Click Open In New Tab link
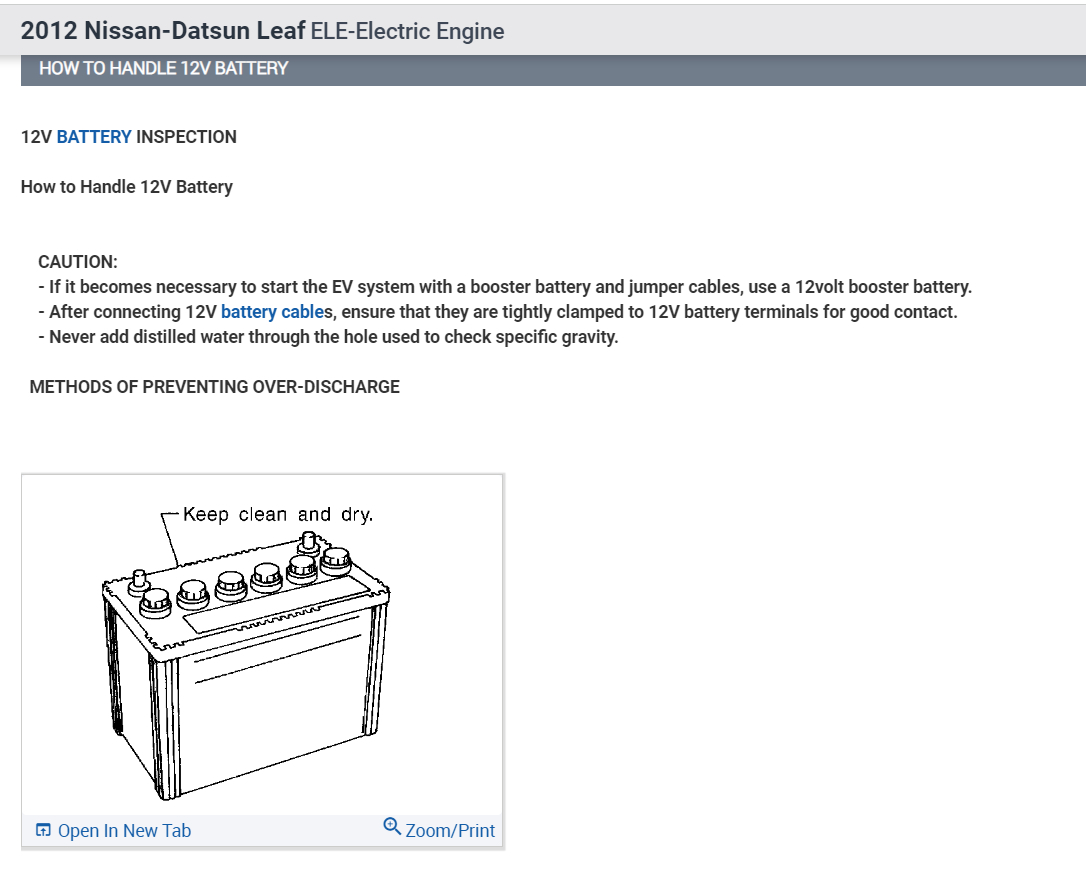 (x=124, y=830)
